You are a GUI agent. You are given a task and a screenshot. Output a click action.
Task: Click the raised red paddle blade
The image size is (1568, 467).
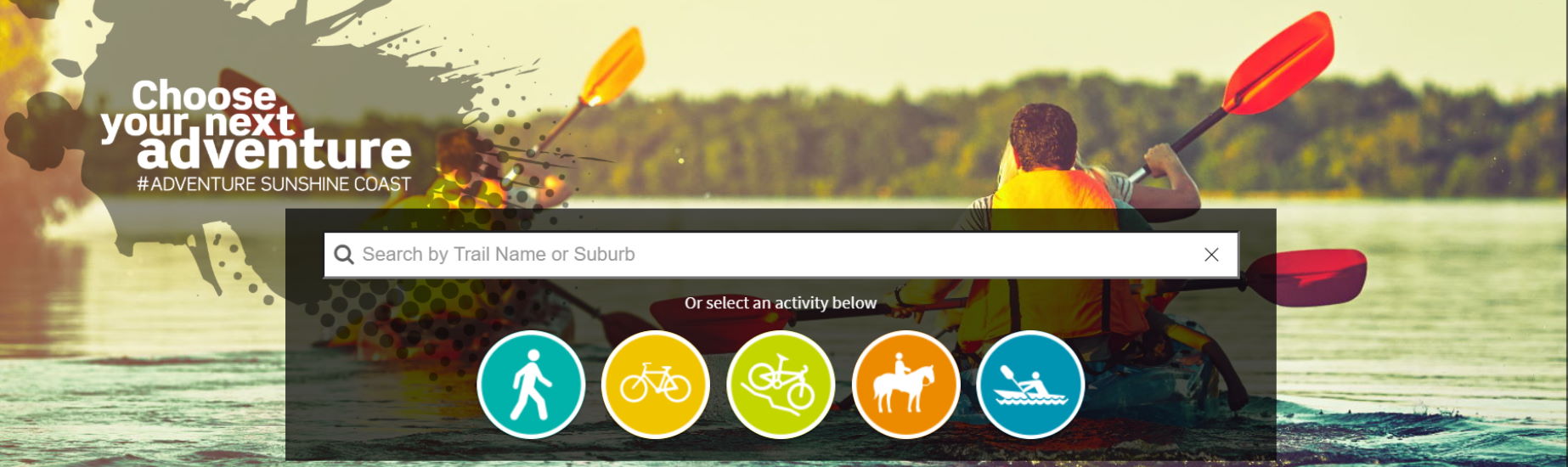point(1278,64)
